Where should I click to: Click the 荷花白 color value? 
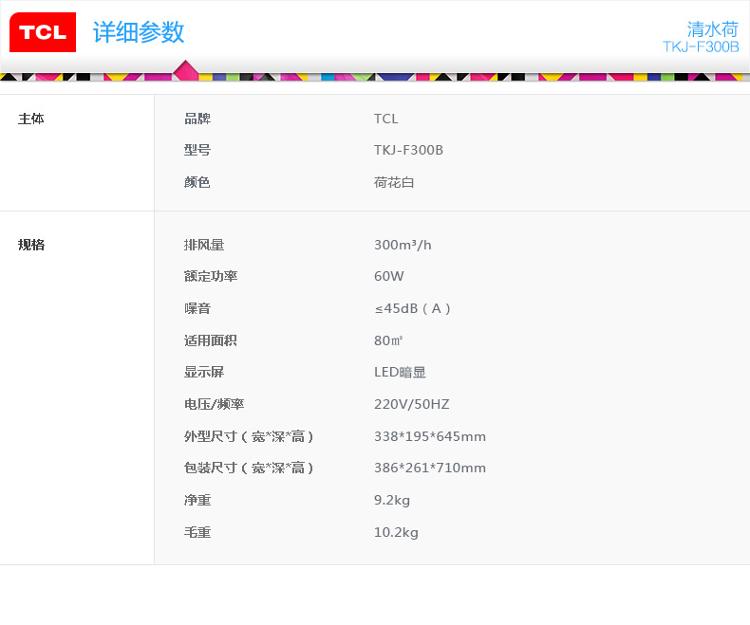tap(394, 182)
